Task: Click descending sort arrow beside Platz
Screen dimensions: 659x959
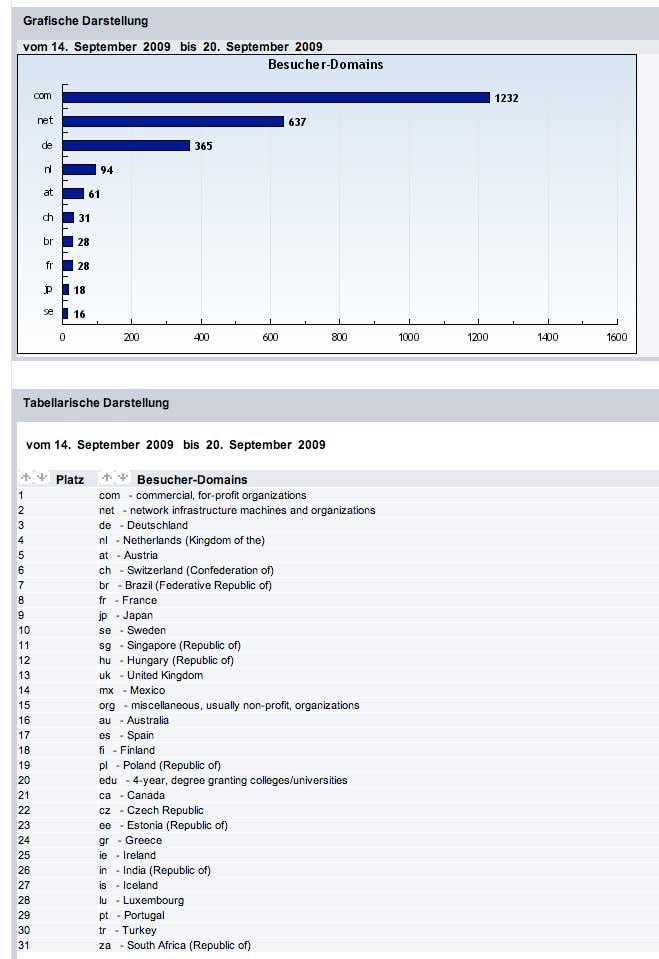Action: coord(41,478)
